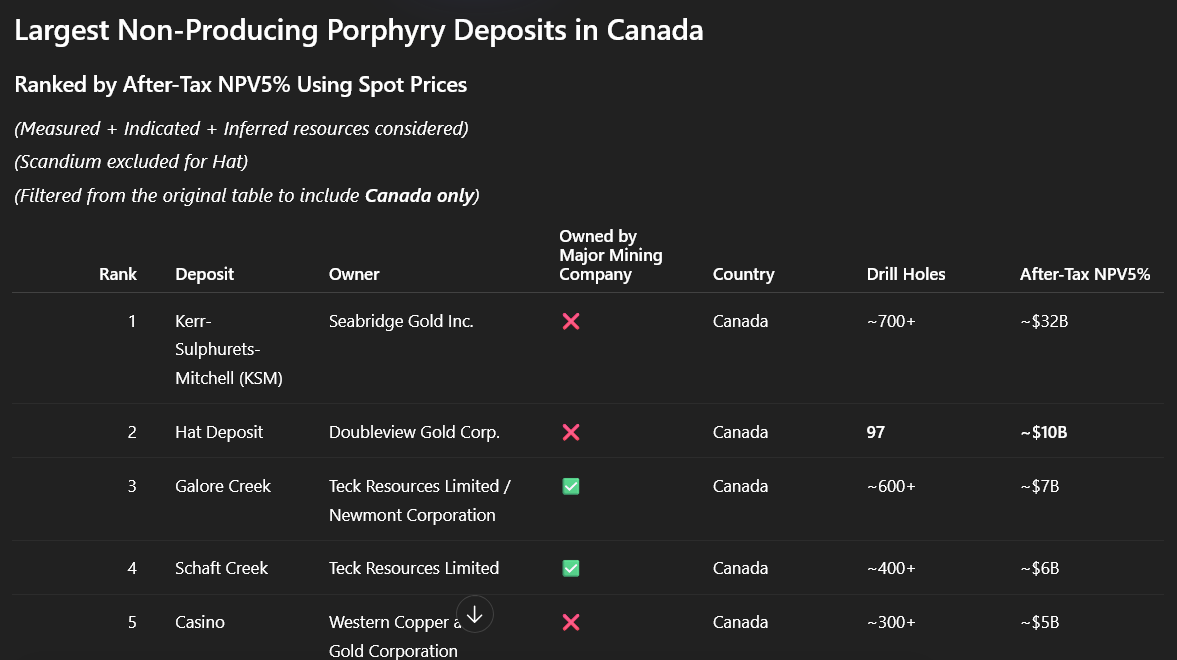The height and width of the screenshot is (660, 1177).
Task: Click the bold 97 drill holes value
Action: (876, 432)
